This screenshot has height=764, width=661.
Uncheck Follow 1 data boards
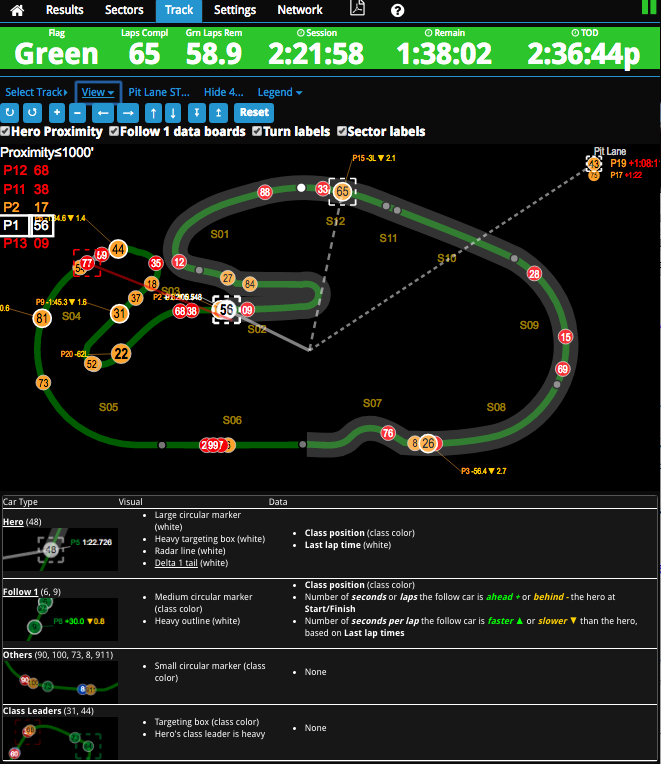(114, 132)
